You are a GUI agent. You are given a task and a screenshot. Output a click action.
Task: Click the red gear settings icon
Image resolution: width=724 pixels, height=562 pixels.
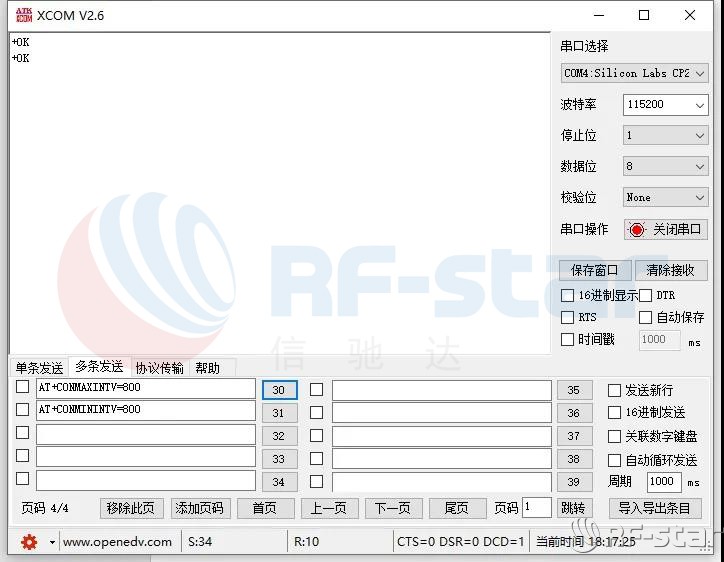click(x=29, y=542)
